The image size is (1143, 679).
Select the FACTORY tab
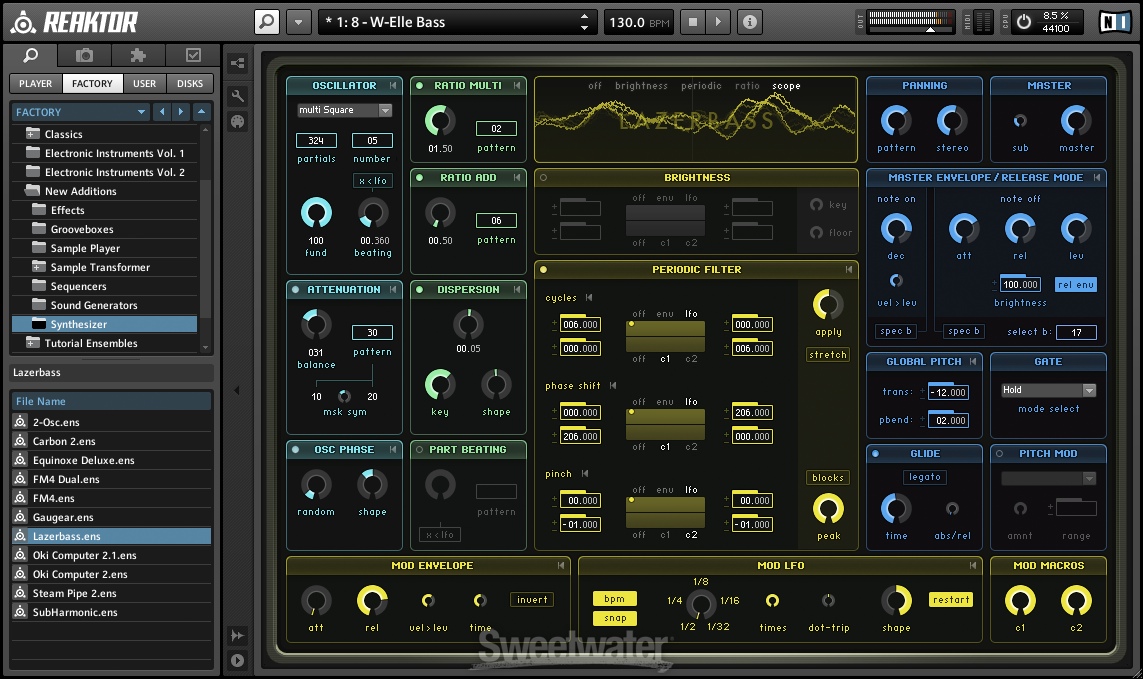93,83
